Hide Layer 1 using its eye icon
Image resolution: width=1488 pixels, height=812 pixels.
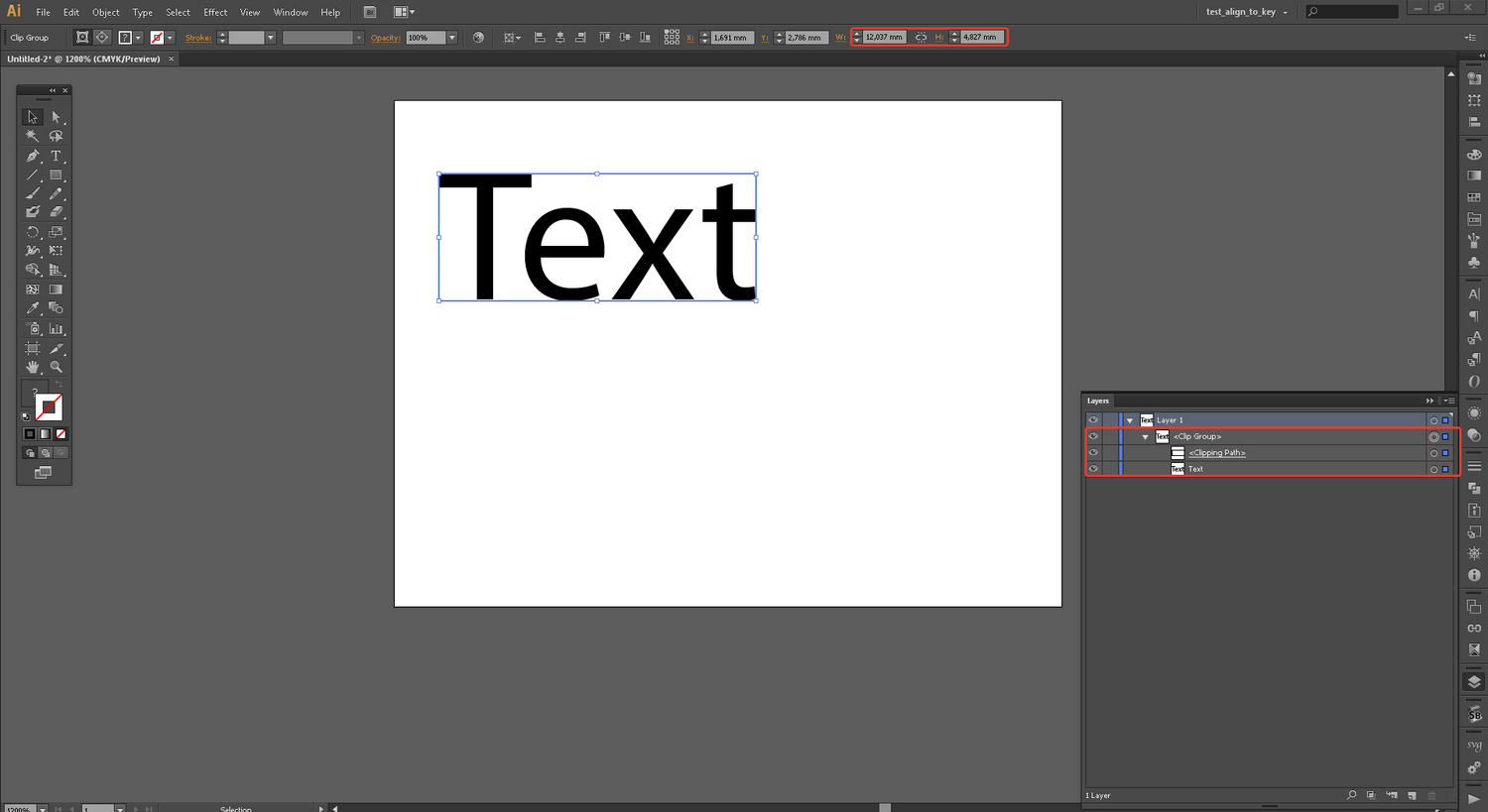(x=1093, y=420)
